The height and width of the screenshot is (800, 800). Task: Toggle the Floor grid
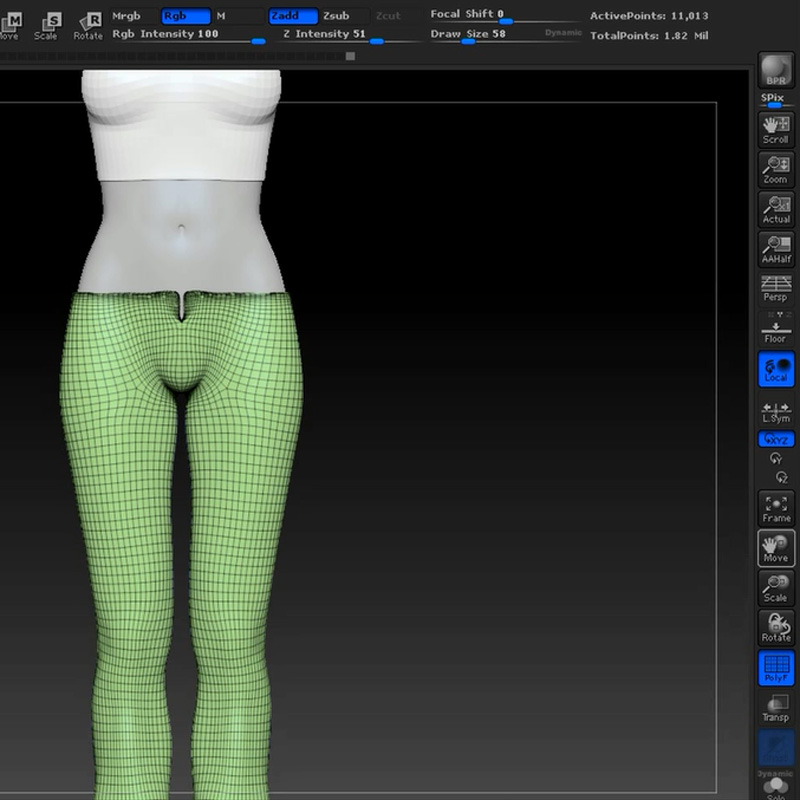pos(776,329)
